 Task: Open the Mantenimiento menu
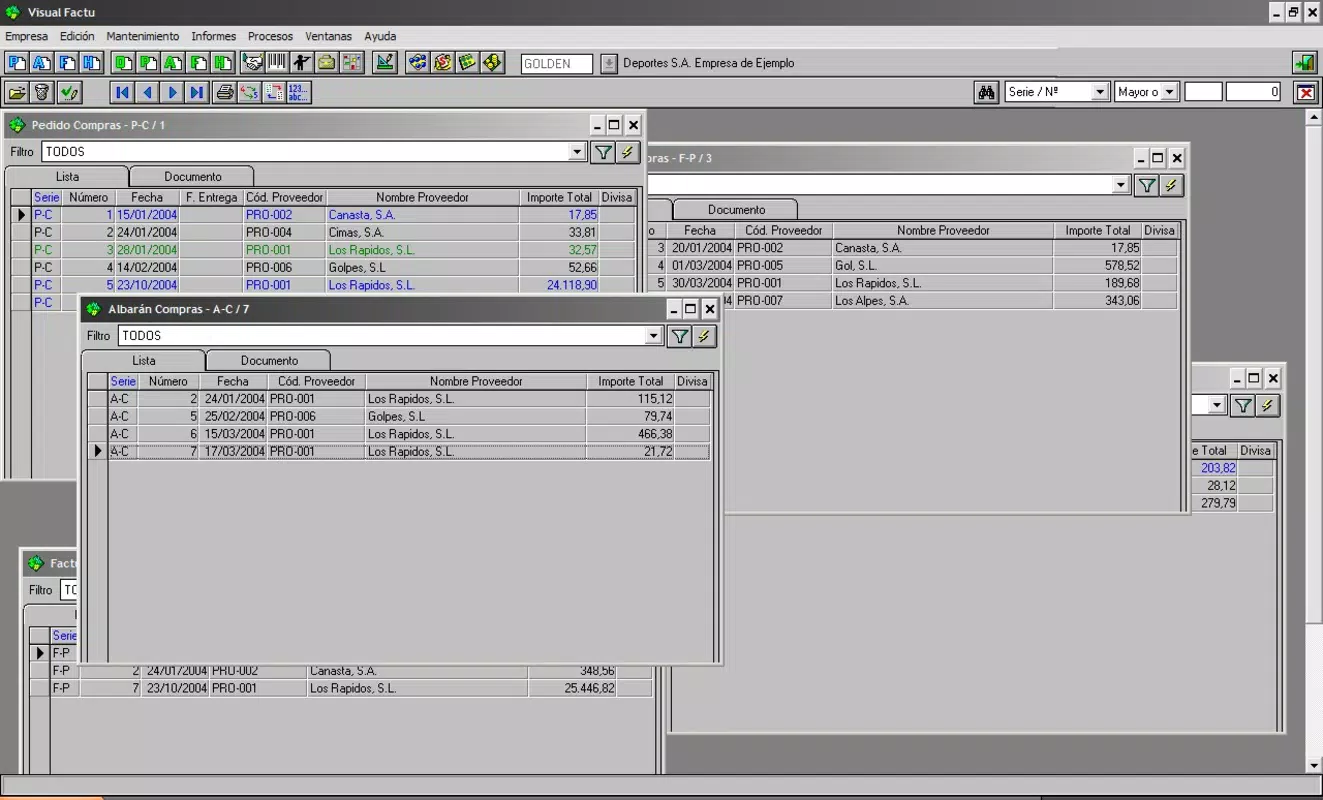coord(143,36)
